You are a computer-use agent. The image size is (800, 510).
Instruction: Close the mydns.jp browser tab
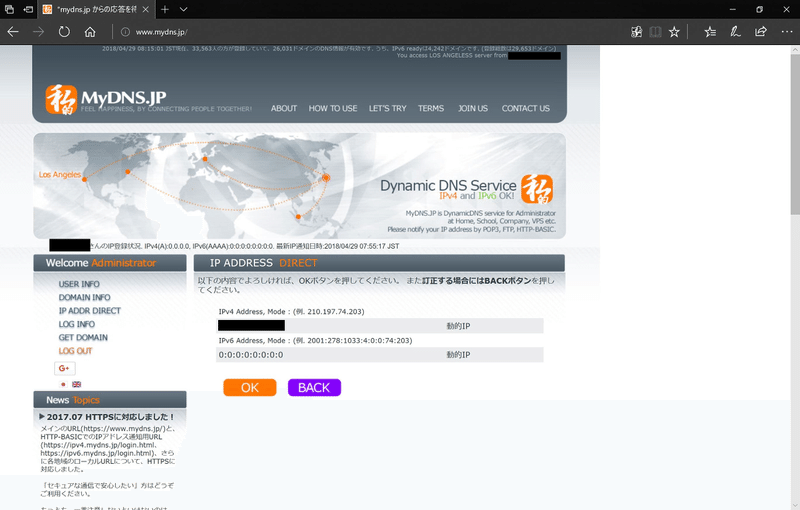point(146,9)
